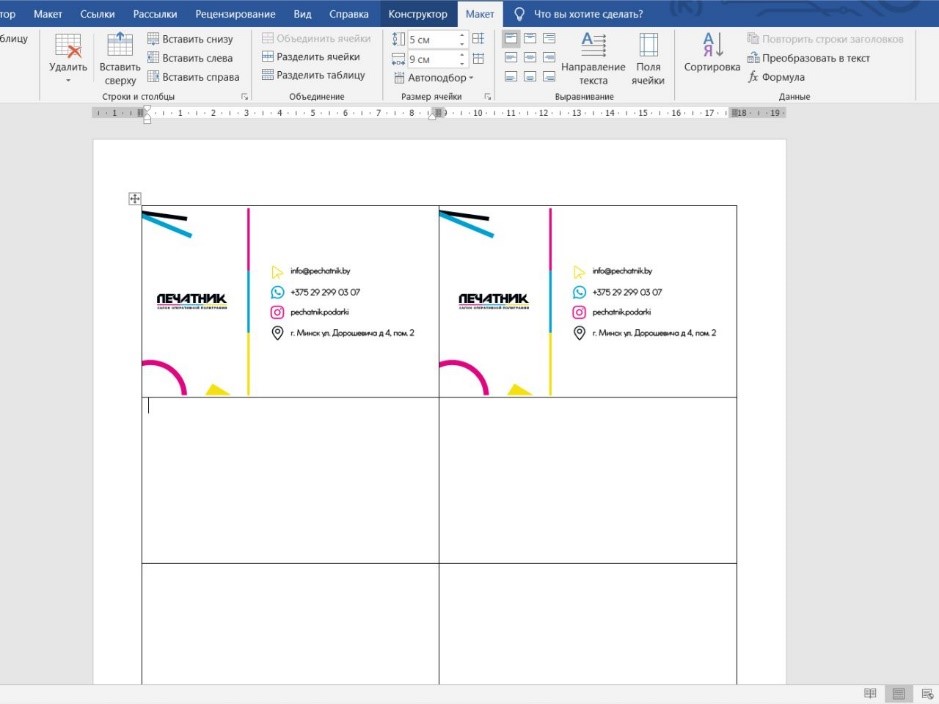Open the Конструктор ribbon tab
The width and height of the screenshot is (939, 704).
click(418, 14)
